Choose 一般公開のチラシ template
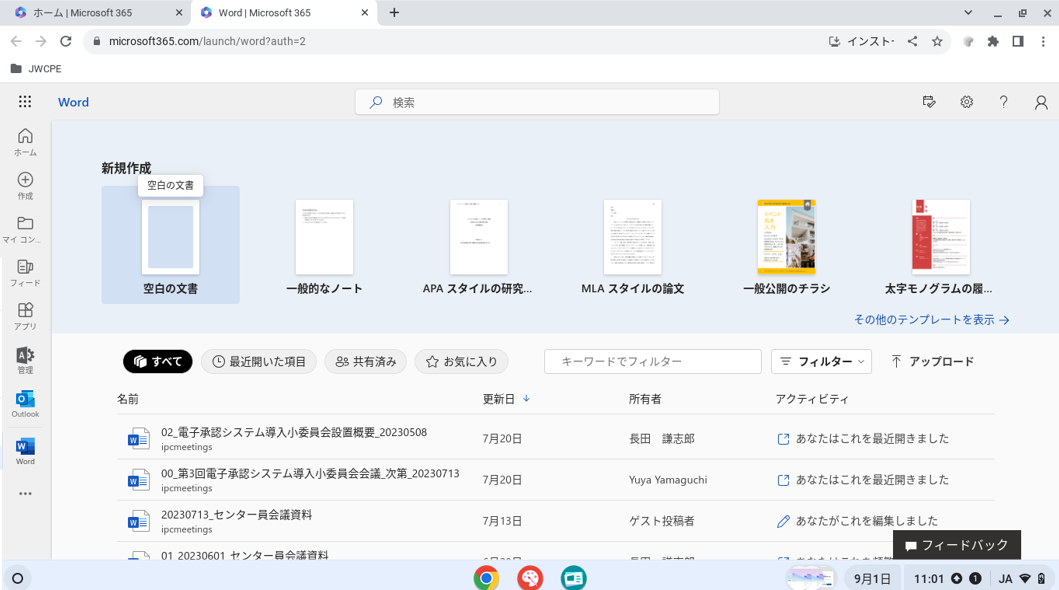The width and height of the screenshot is (1059, 590). pos(786,247)
